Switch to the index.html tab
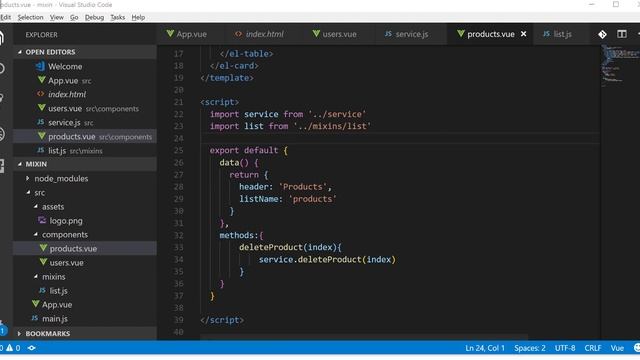Viewport: 640px width, 360px height. [x=259, y=34]
